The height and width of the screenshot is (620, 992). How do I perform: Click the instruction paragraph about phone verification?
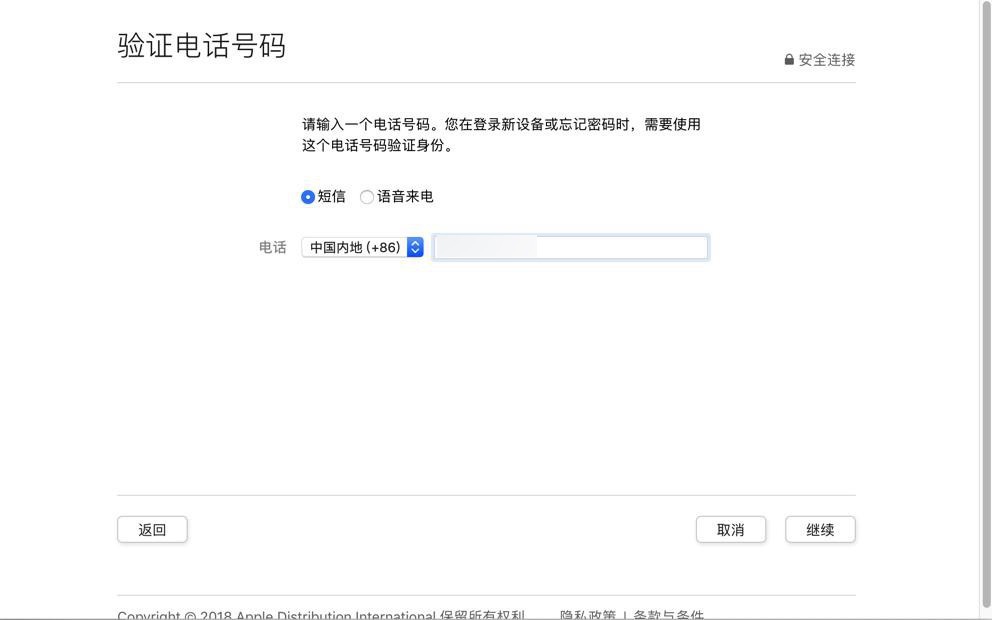click(x=501, y=135)
